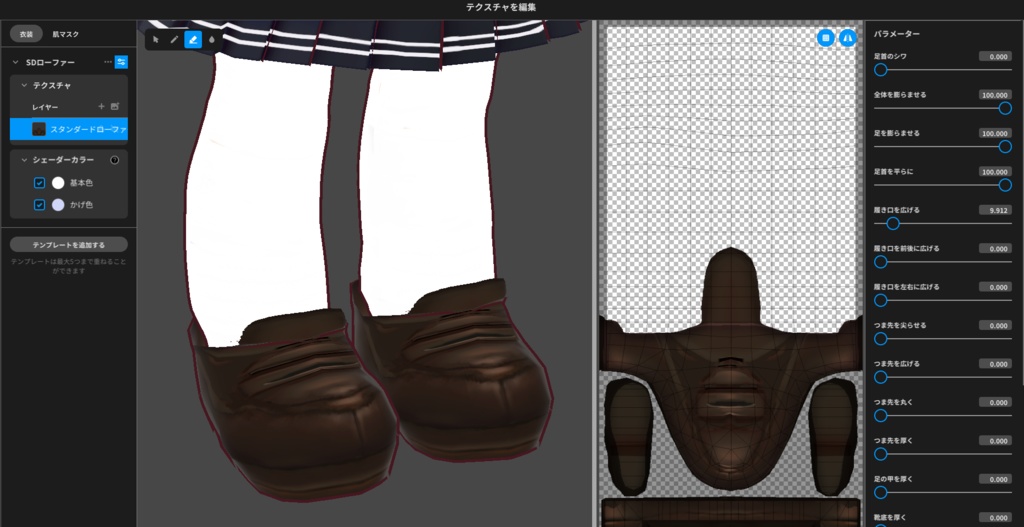
Task: Click the 履き口を広げる 9.912 value field
Action: (995, 210)
